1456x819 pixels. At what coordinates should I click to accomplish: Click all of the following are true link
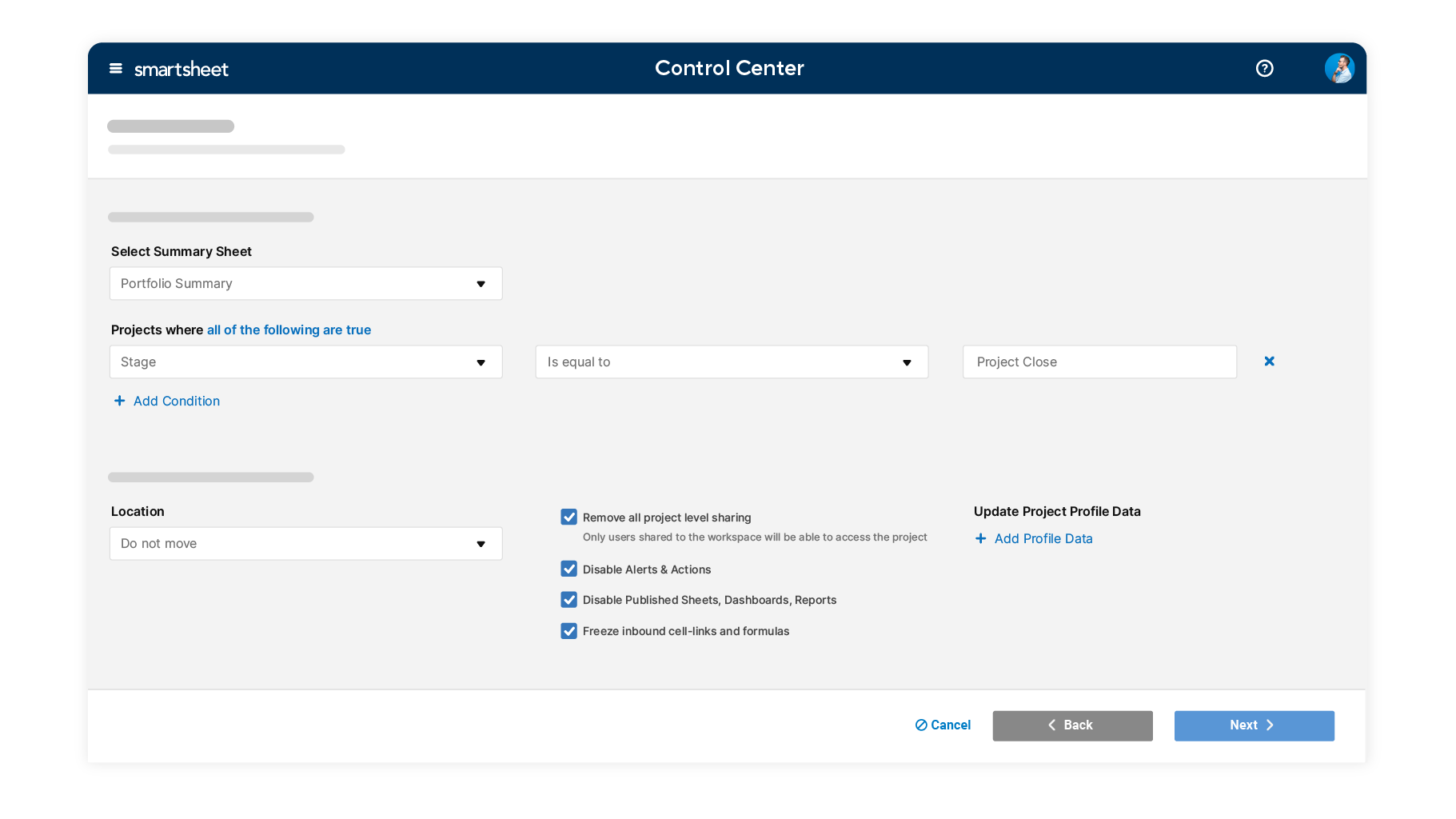point(289,330)
